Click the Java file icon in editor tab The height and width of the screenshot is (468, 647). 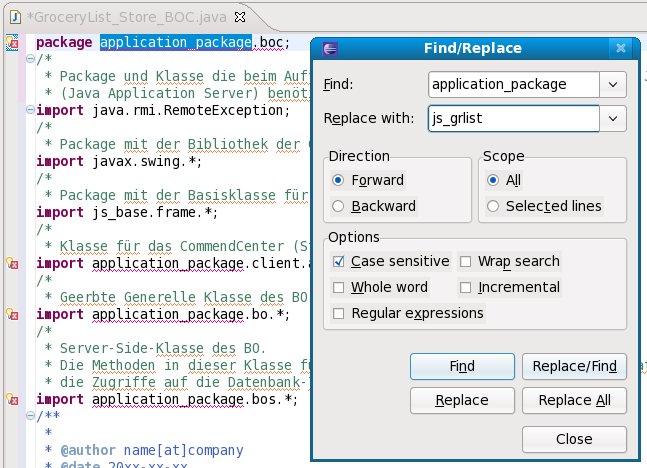12,16
